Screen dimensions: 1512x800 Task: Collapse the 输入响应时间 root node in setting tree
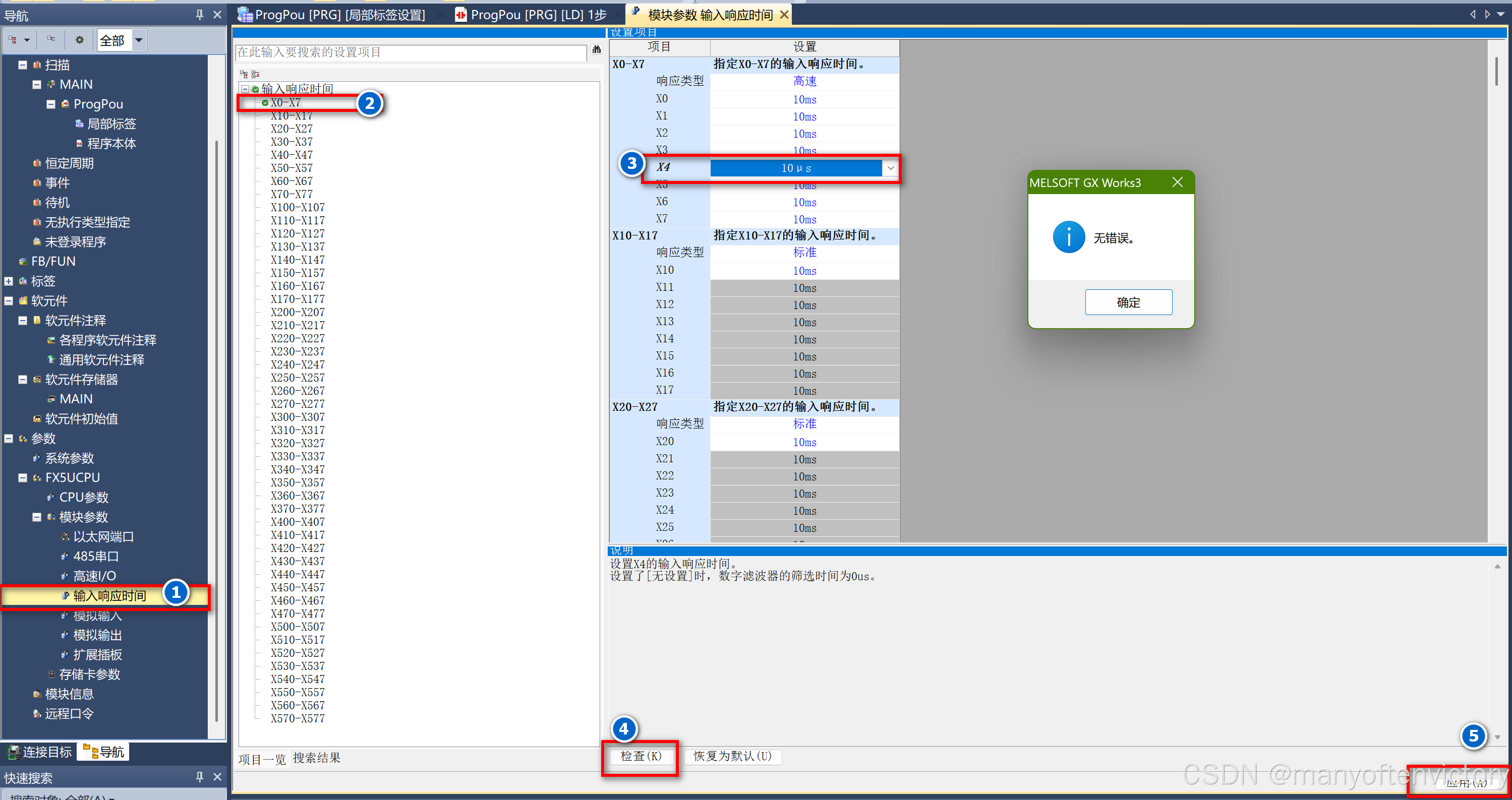[245, 89]
